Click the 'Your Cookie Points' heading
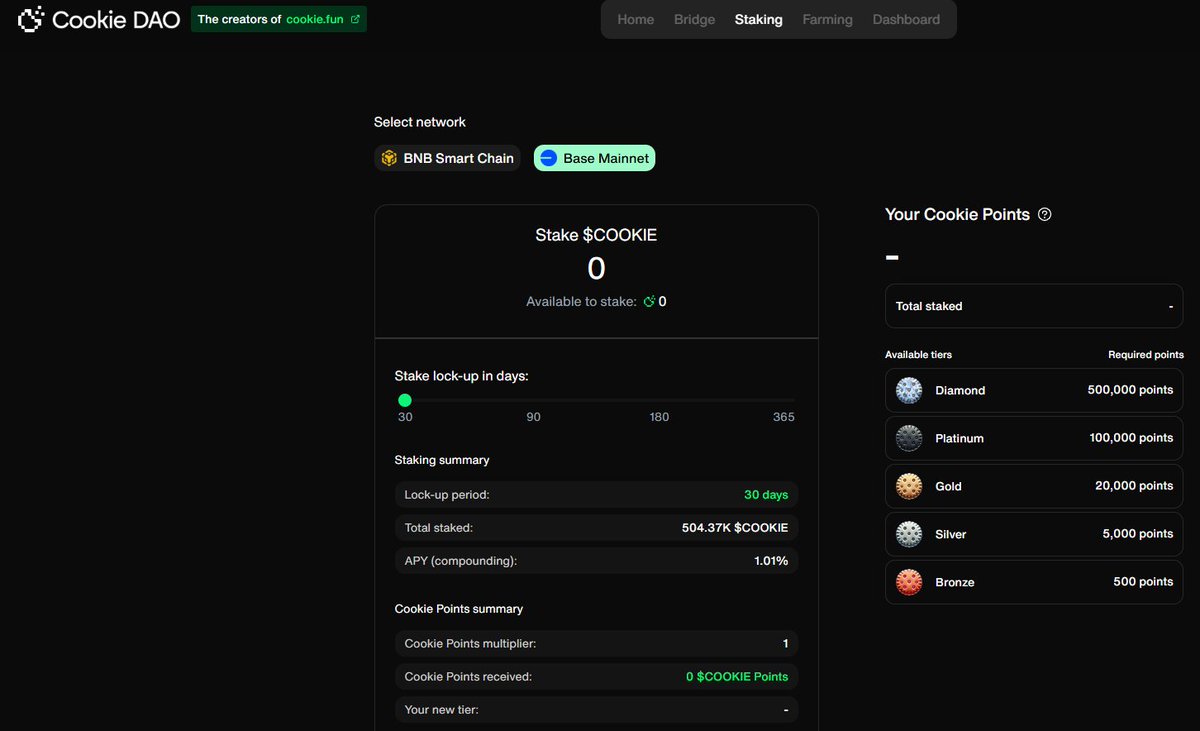 [x=957, y=214]
